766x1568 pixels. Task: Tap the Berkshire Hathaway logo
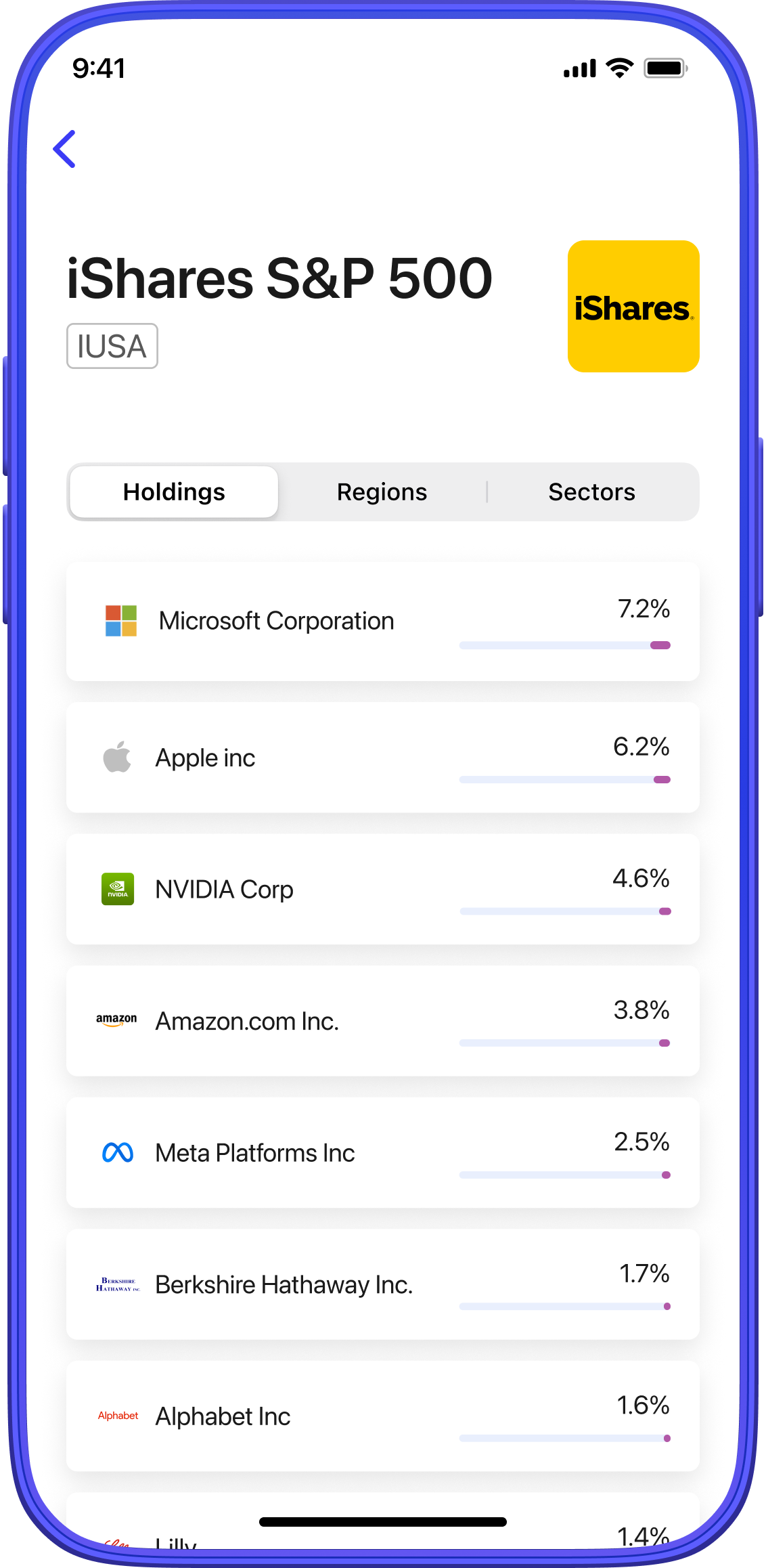(x=118, y=1284)
